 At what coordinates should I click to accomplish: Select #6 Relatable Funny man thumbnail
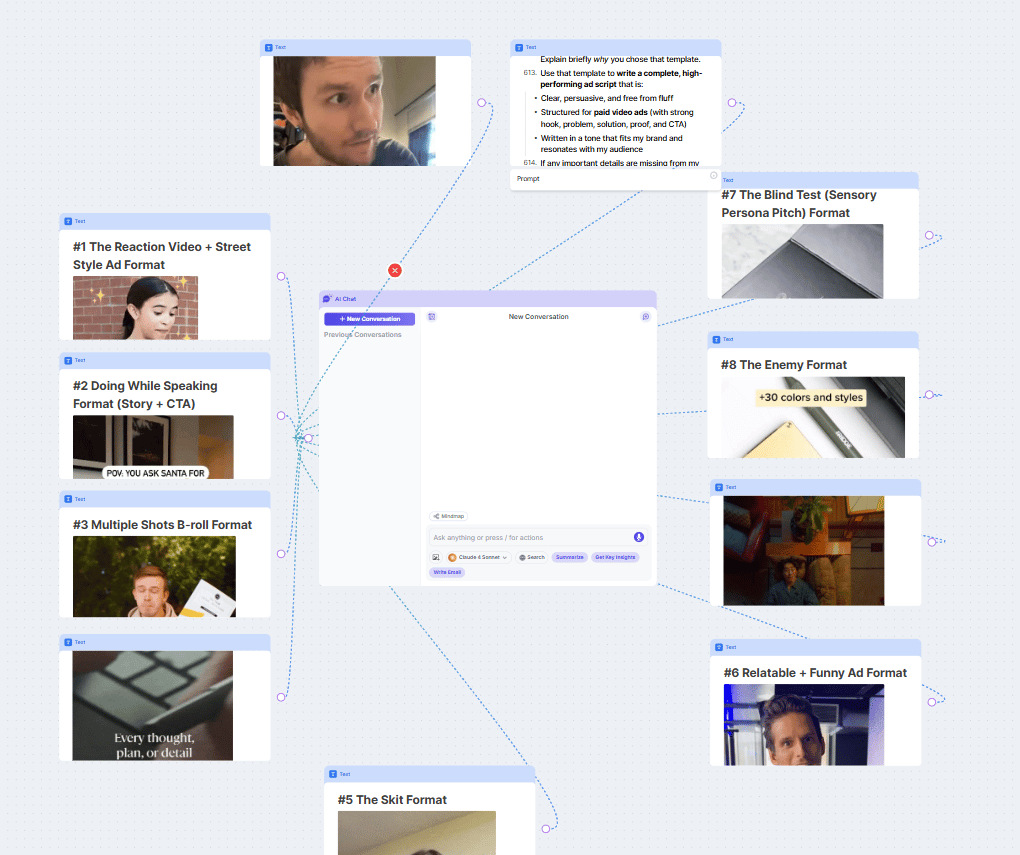click(x=803, y=725)
